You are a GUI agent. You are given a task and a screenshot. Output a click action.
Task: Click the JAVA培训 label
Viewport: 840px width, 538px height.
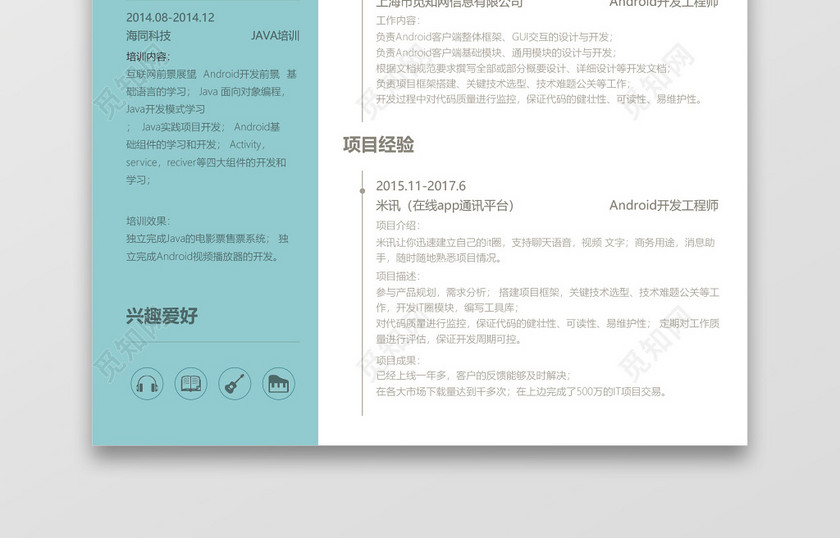click(275, 36)
